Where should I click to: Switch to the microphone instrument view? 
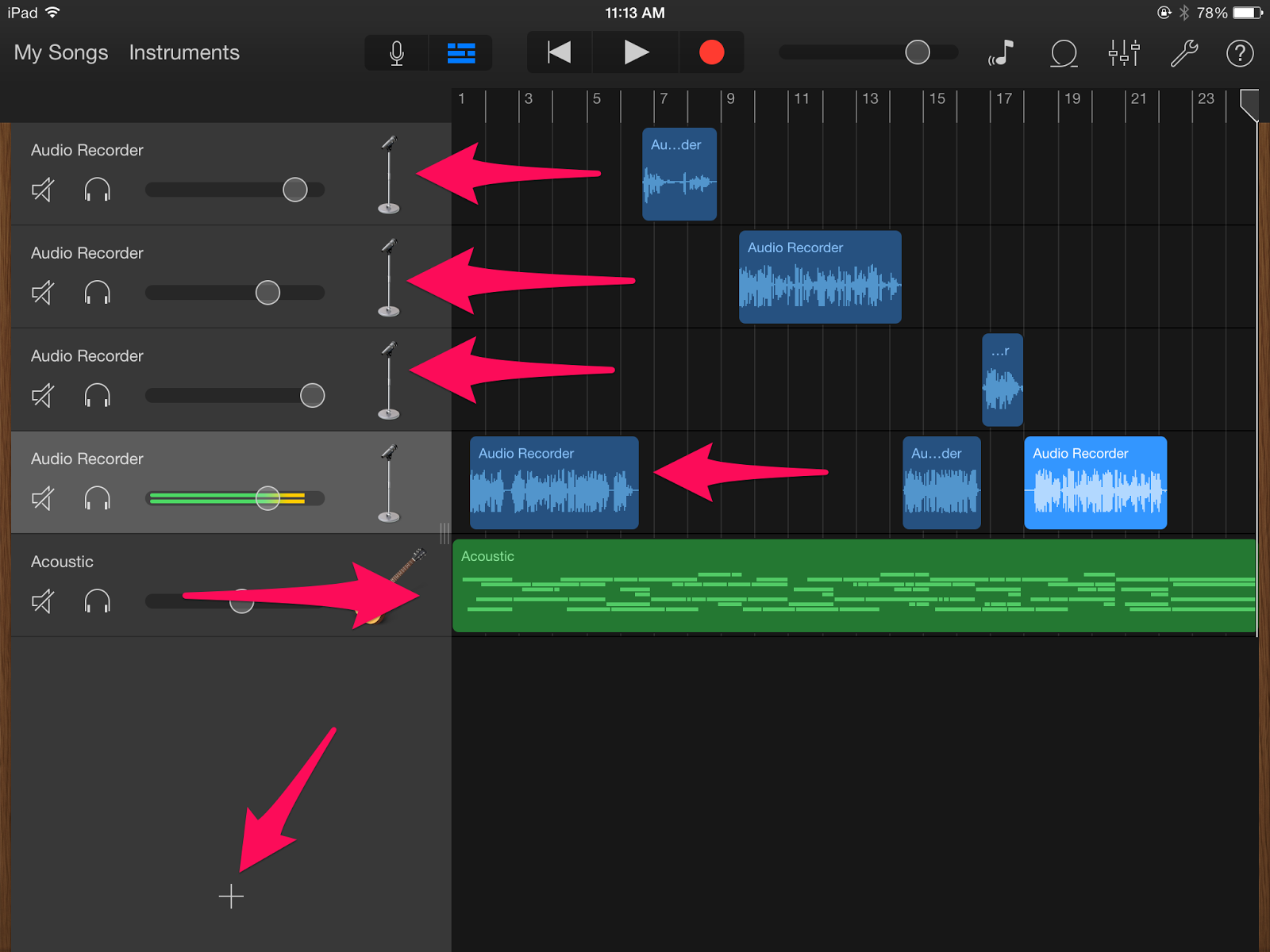(397, 52)
